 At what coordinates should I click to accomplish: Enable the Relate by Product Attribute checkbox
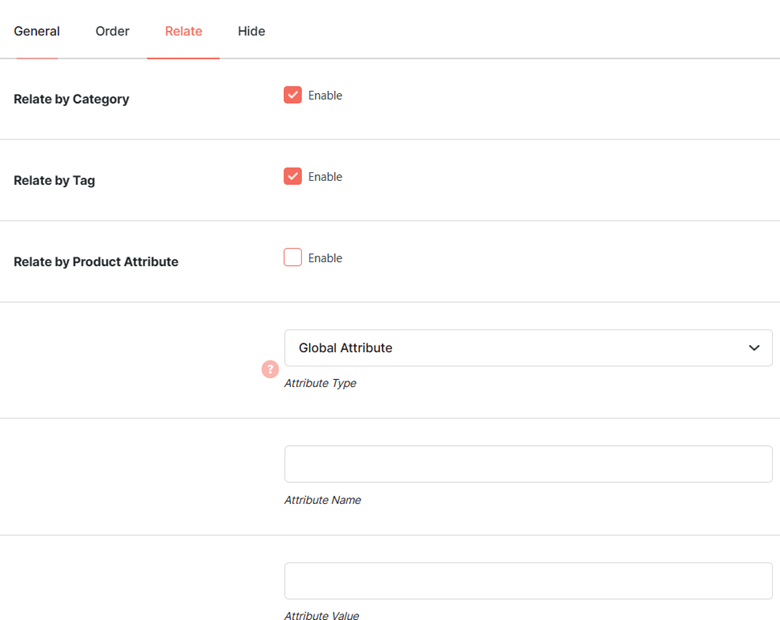click(292, 257)
